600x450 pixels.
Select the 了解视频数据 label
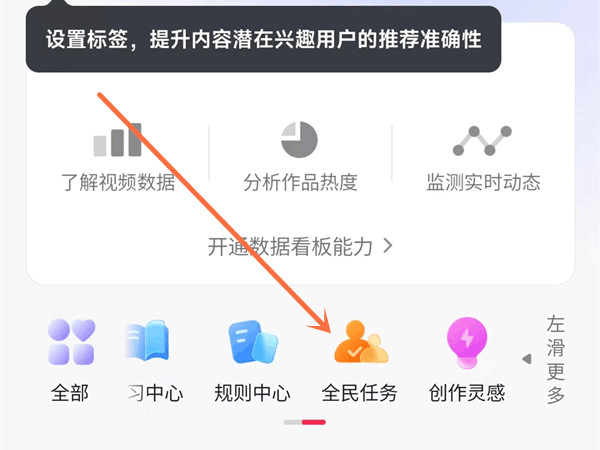click(118, 182)
